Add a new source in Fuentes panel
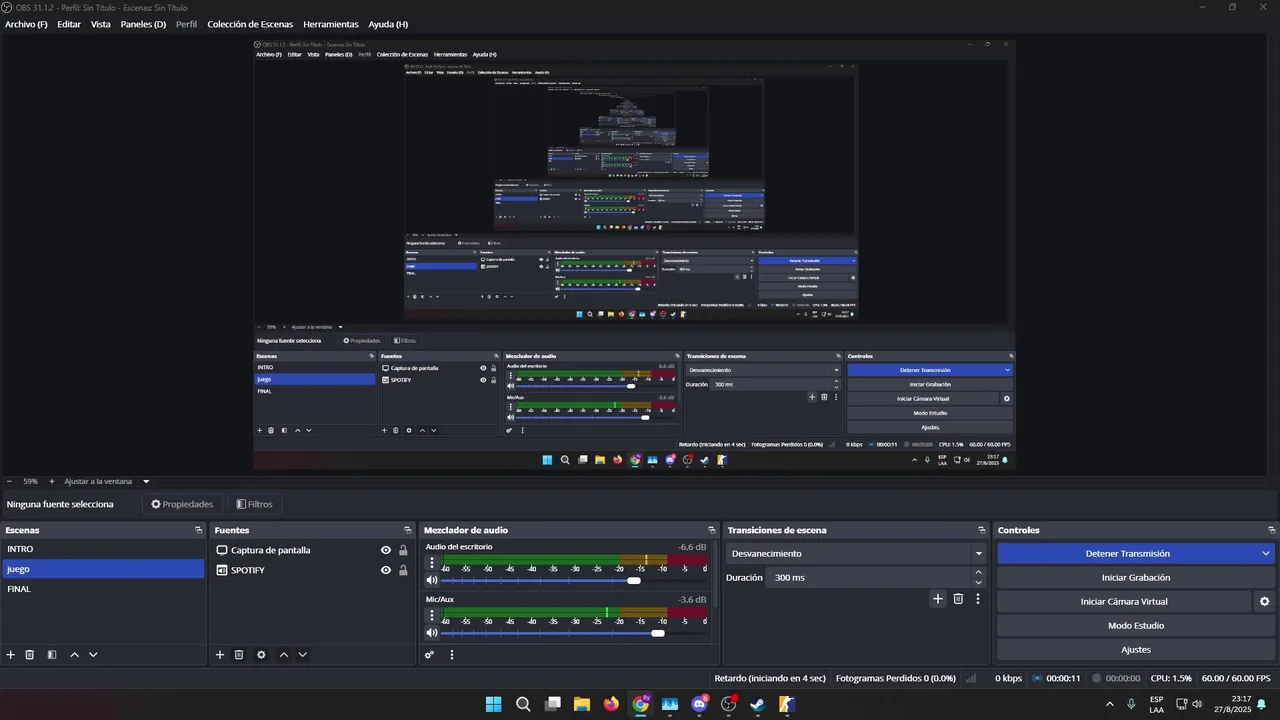Viewport: 1280px width, 720px height. 220,655
